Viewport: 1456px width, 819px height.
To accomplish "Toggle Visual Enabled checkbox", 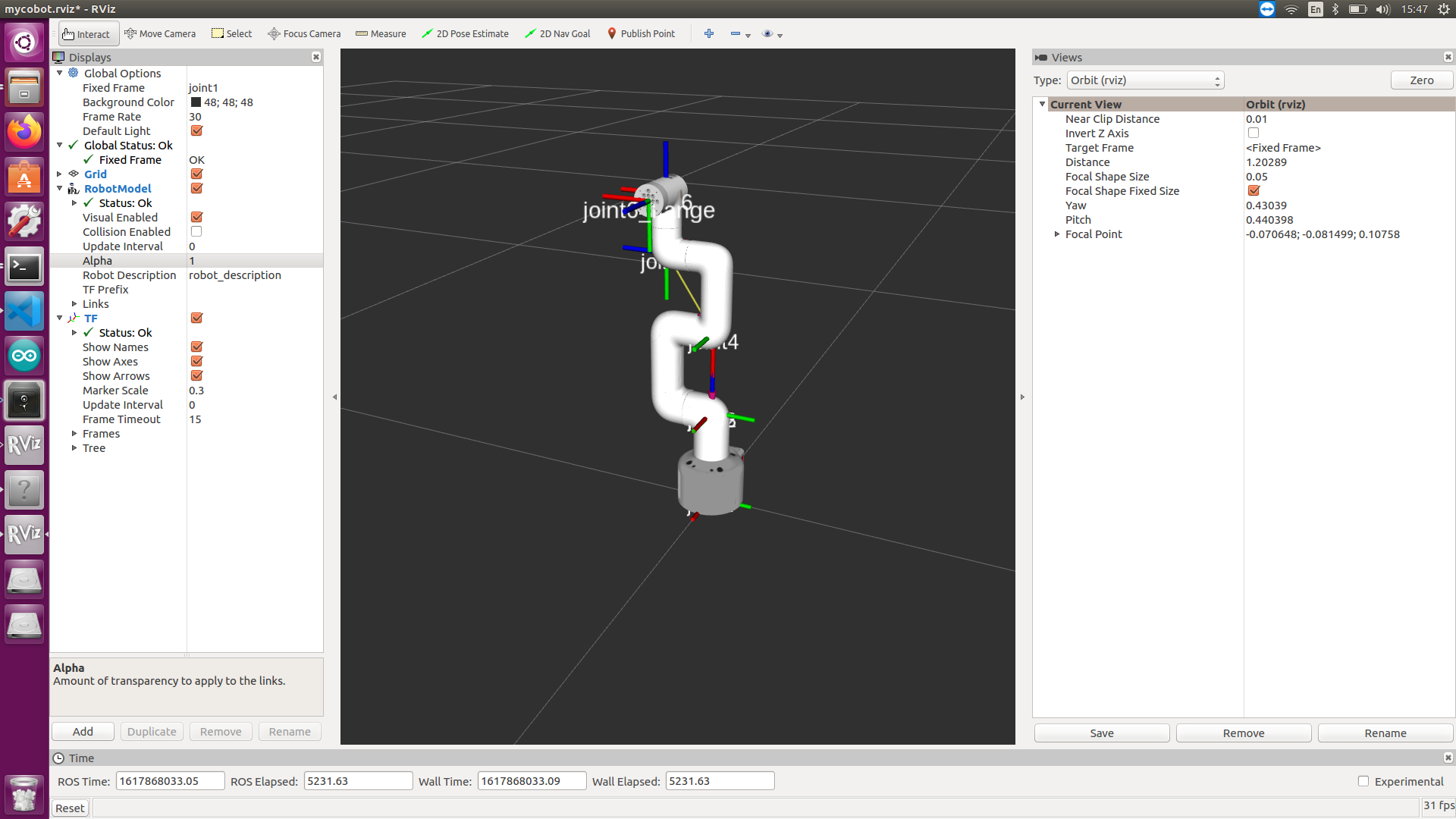I will click(196, 218).
